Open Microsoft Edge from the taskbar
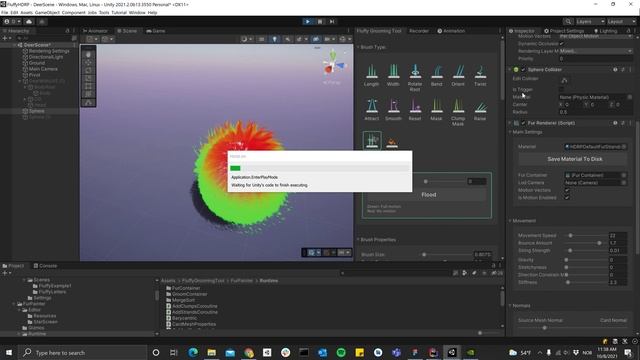The width and height of the screenshot is (640, 360). pyautogui.click(x=193, y=353)
